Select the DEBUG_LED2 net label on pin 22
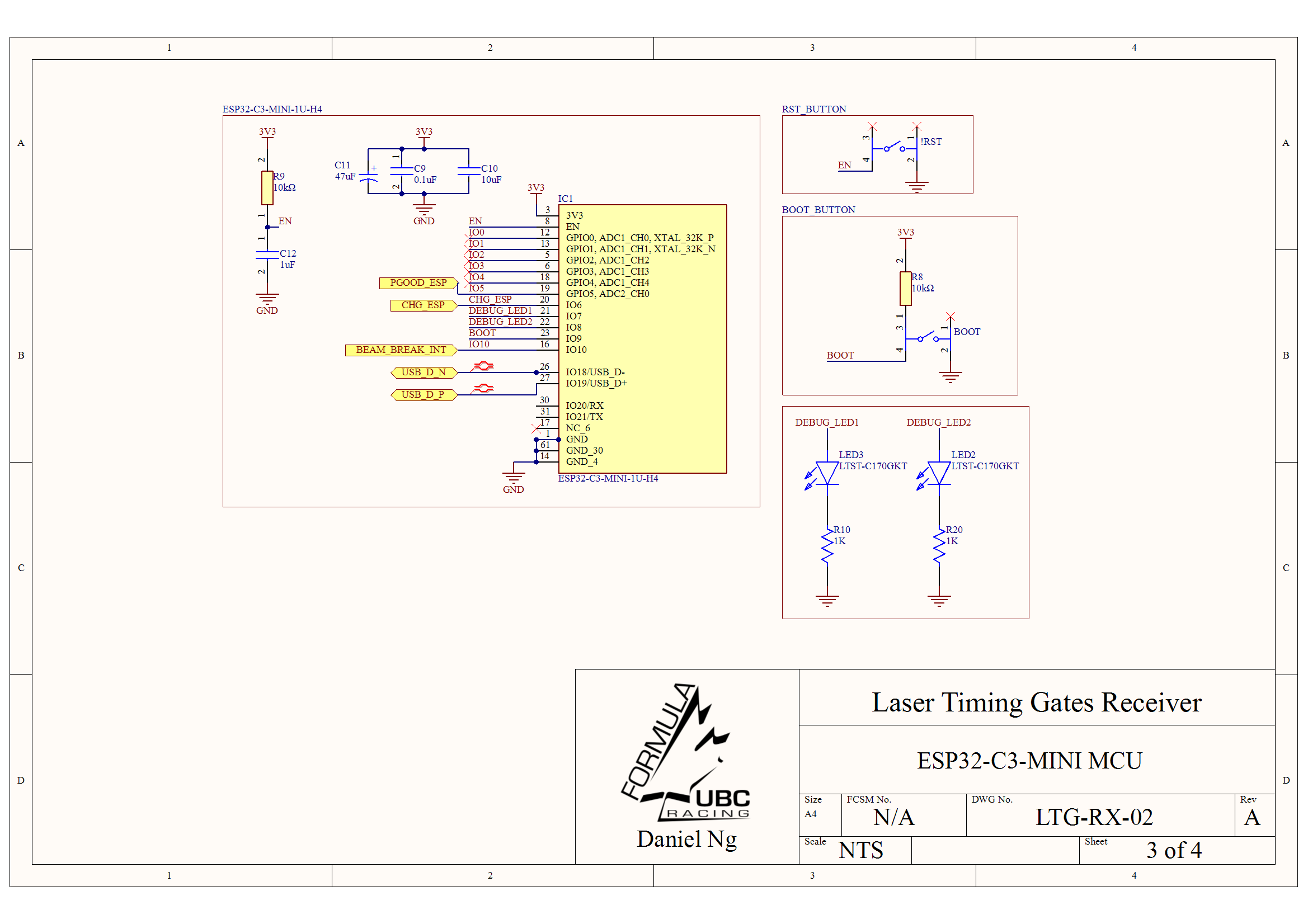The image size is (1308, 924). 500,322
